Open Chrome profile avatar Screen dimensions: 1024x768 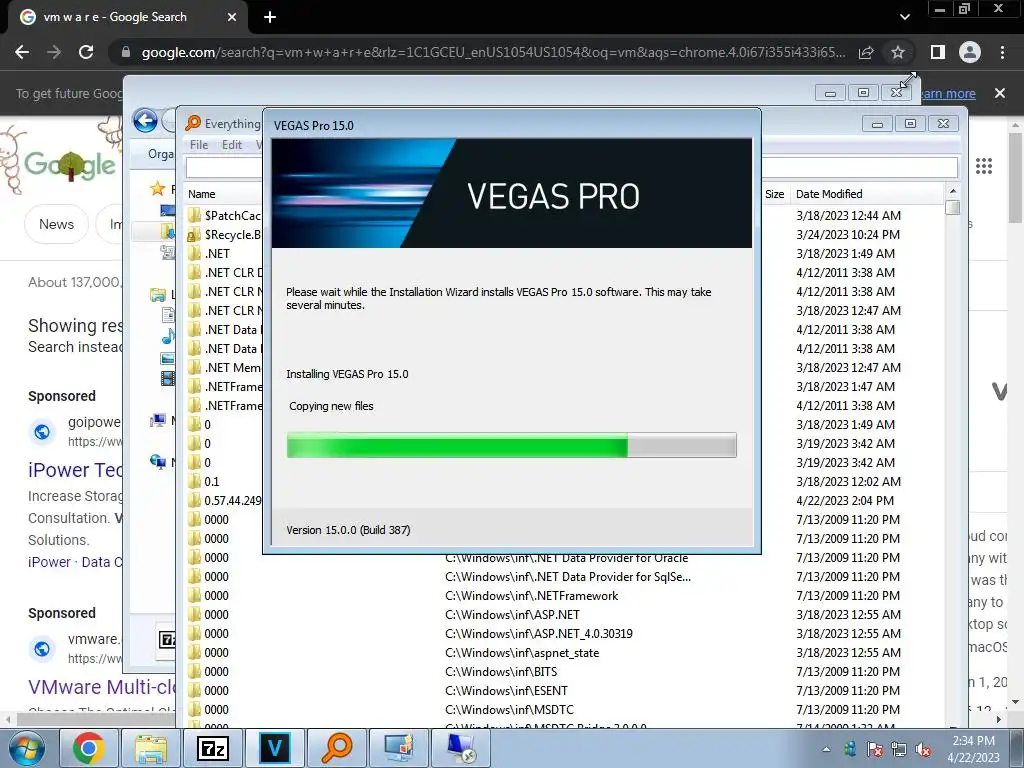[x=970, y=52]
